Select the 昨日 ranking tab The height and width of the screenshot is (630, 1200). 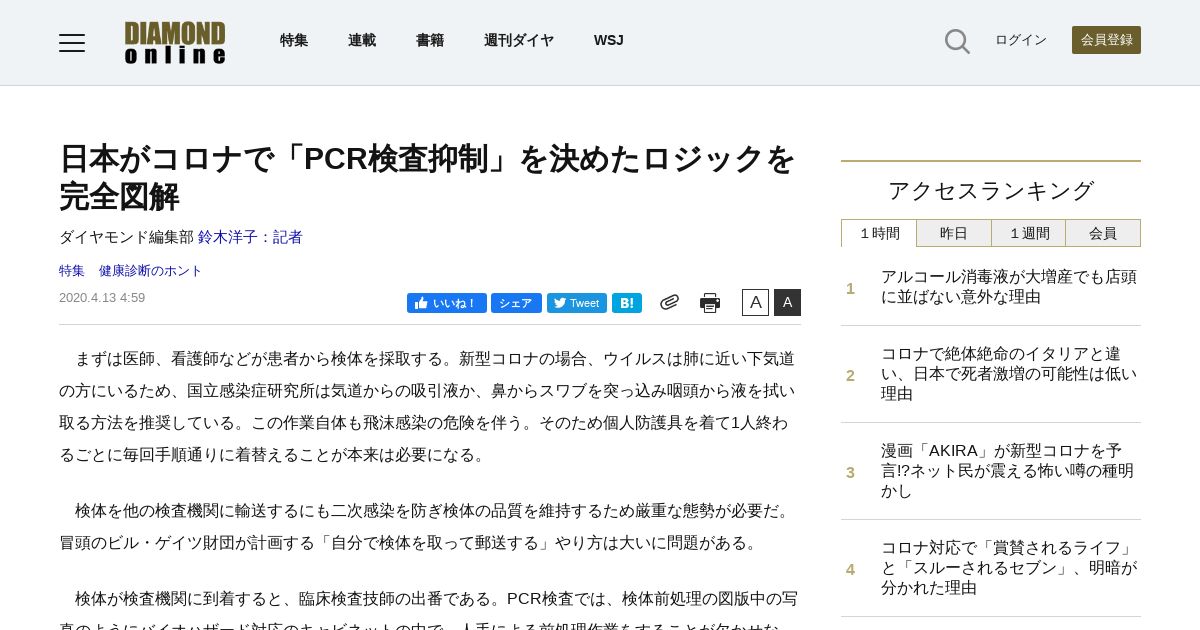pos(954,233)
